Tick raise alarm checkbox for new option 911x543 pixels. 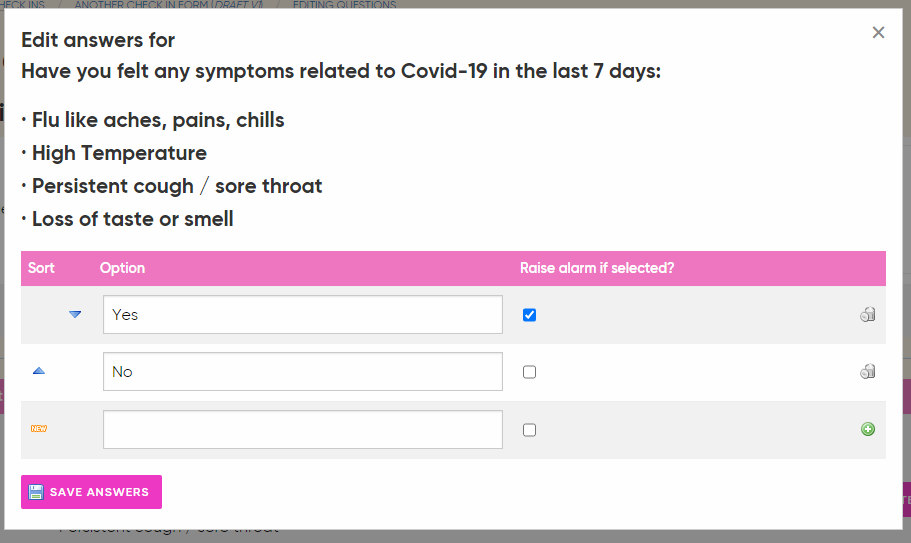click(529, 430)
